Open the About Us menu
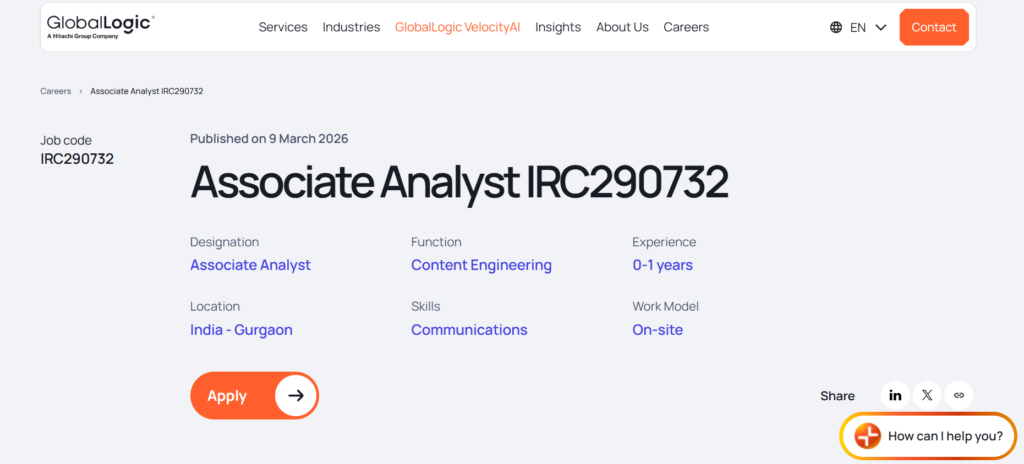1024x464 pixels. coord(622,27)
